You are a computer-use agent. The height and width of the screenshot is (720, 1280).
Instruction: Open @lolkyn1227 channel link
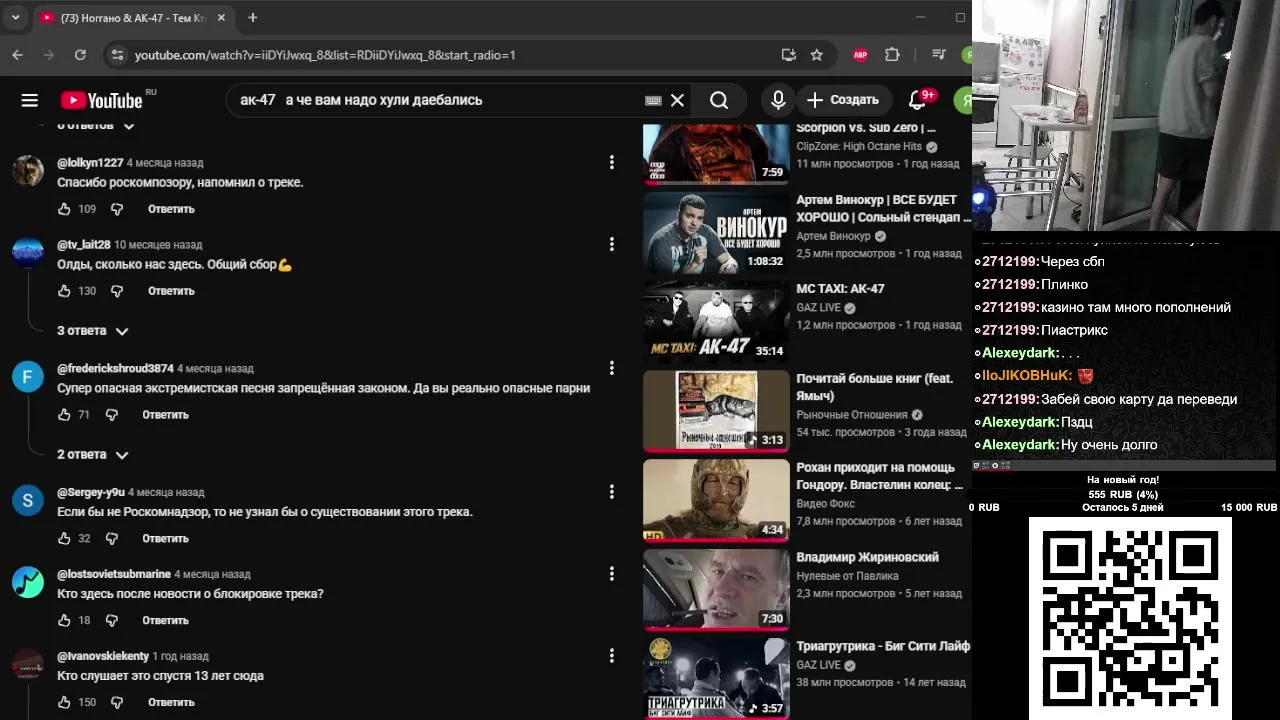point(90,163)
